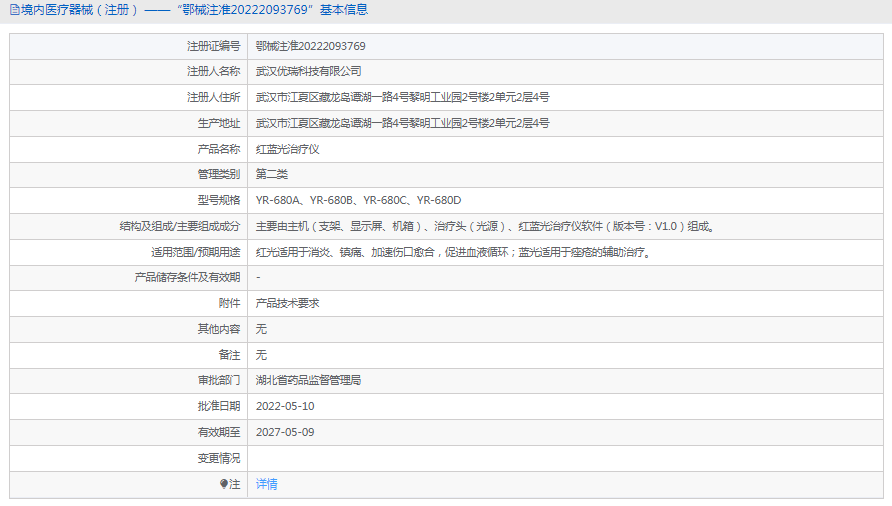The width and height of the screenshot is (892, 506).
Task: Click the 其他内容 label
Action: (x=218, y=329)
